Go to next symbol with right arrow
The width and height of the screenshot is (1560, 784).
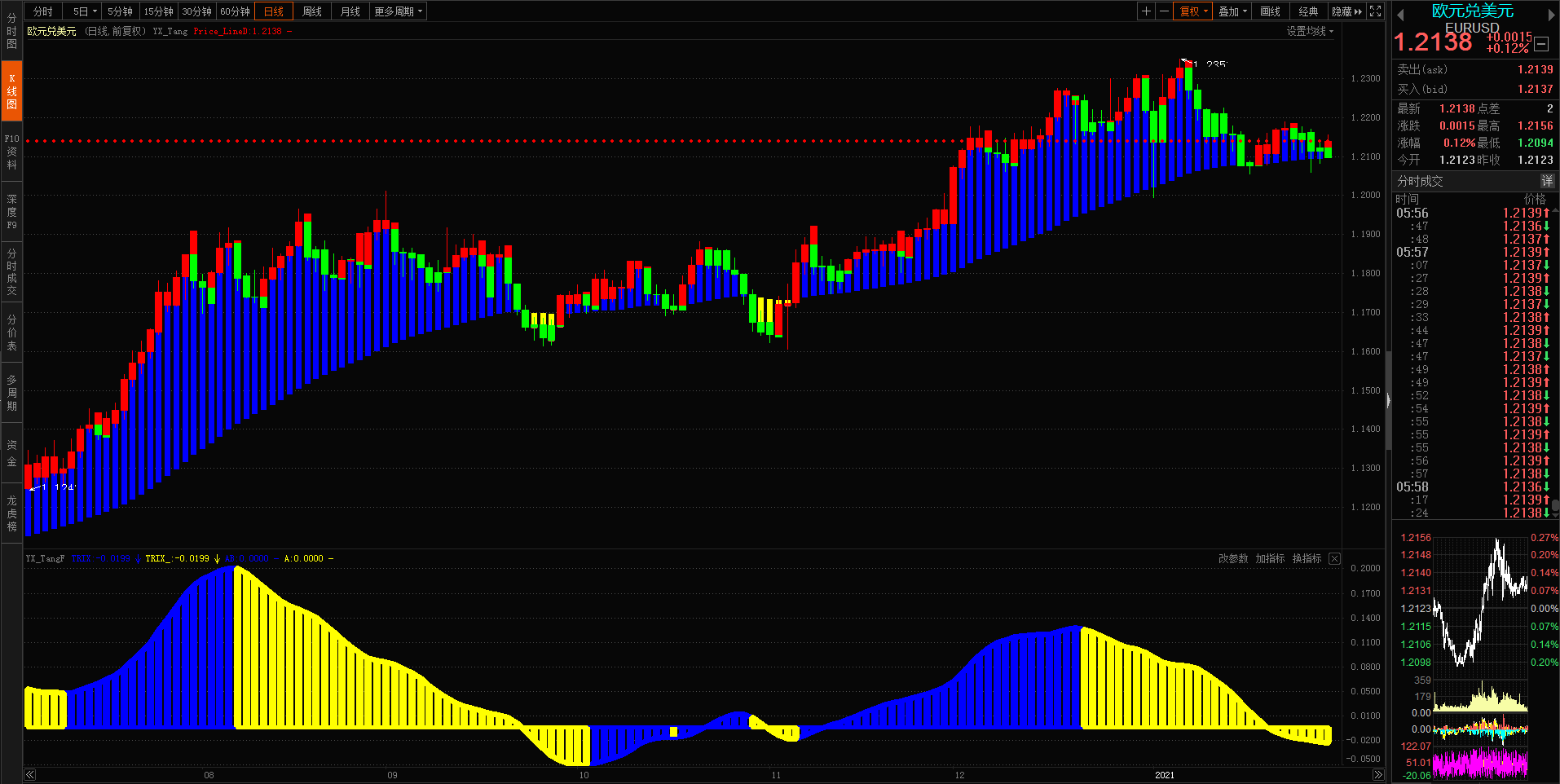tap(1551, 15)
